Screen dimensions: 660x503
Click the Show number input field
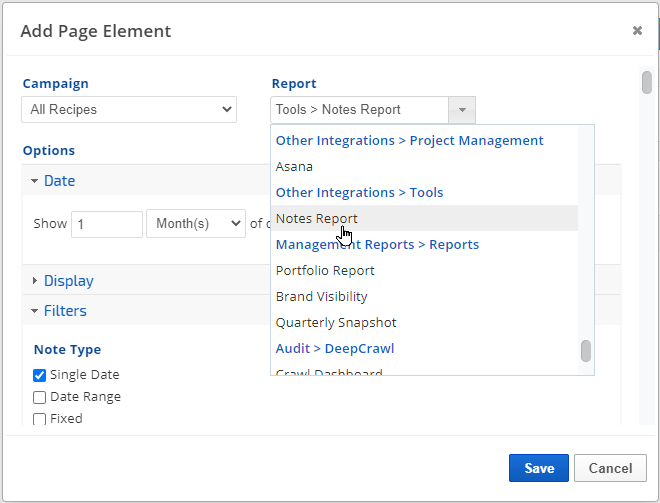click(x=107, y=224)
